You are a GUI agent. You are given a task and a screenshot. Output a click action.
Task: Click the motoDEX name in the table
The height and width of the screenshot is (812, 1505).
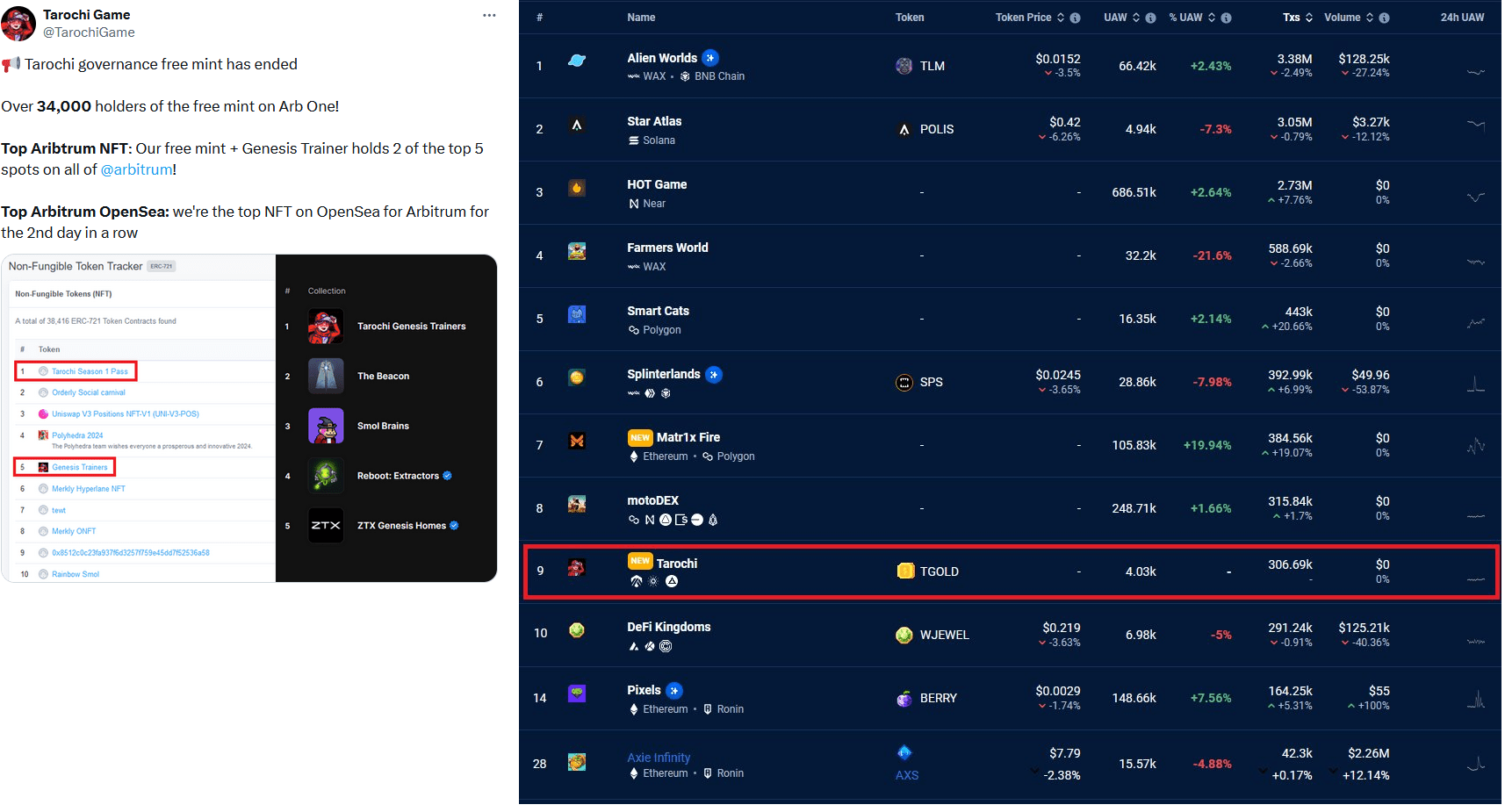tap(652, 500)
